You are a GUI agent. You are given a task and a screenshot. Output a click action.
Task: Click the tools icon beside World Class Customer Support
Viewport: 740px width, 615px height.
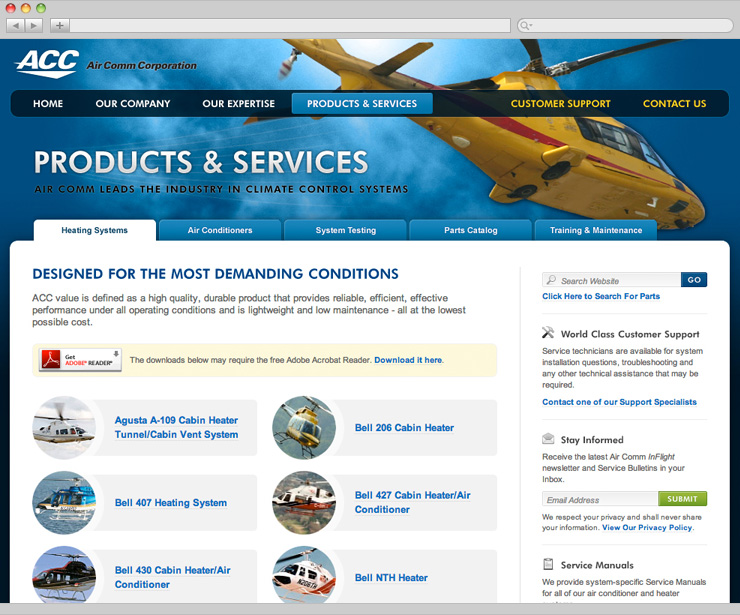tap(548, 333)
